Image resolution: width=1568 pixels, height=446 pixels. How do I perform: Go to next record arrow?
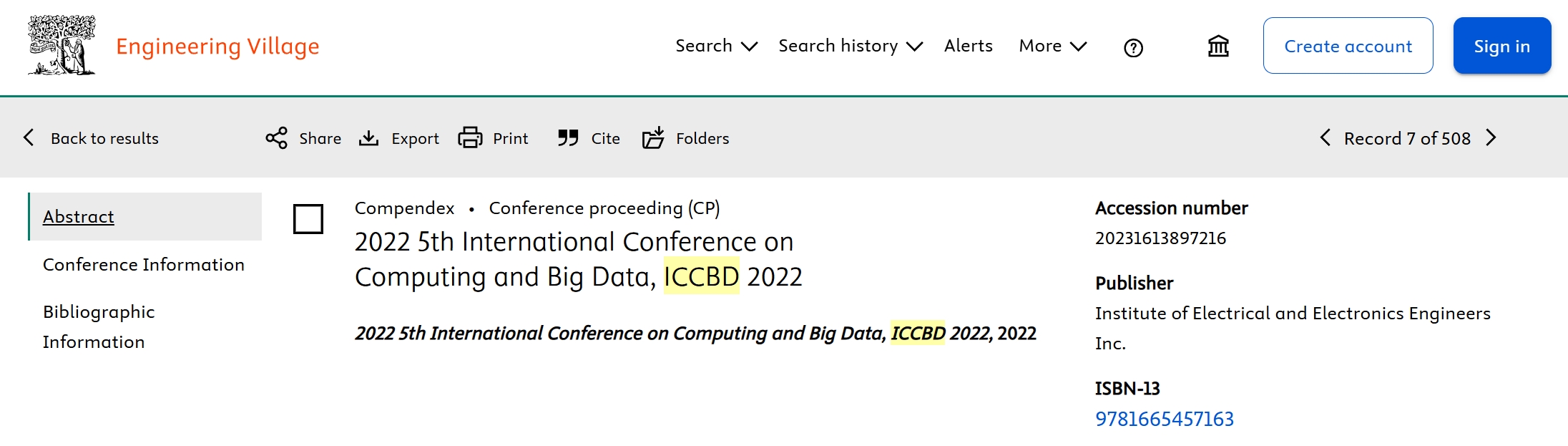click(x=1491, y=137)
